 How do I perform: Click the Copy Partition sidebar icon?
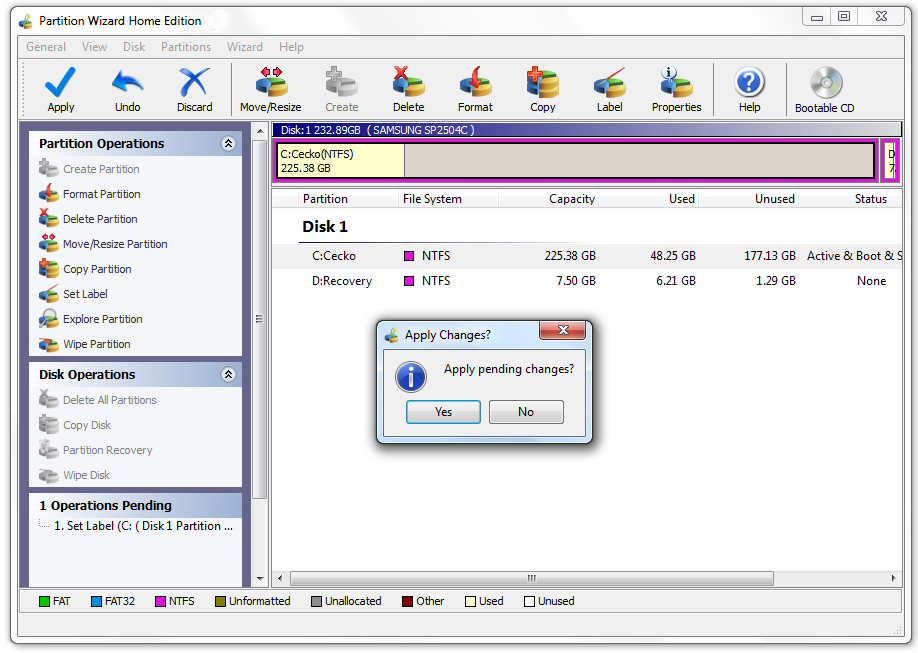[49, 269]
